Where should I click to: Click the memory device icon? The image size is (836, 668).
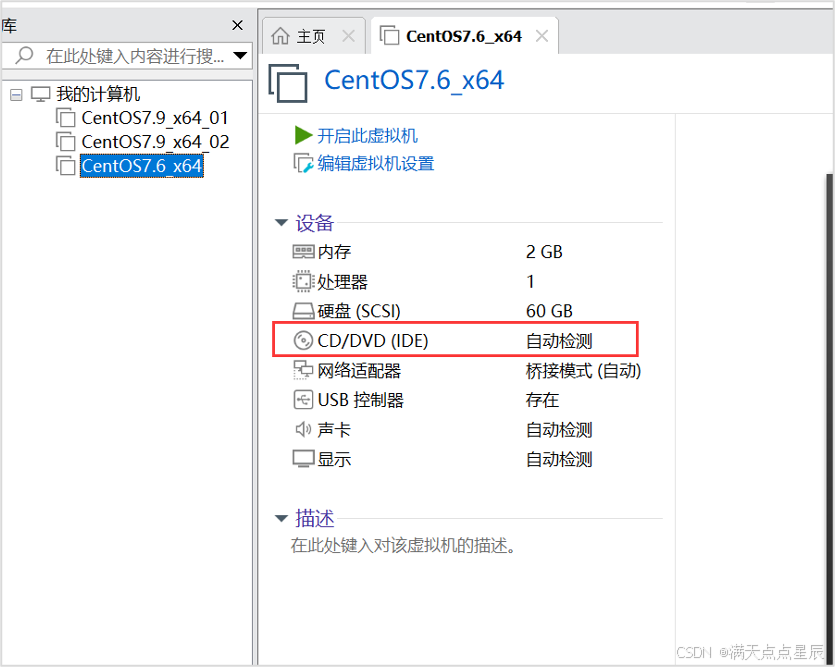click(x=303, y=251)
